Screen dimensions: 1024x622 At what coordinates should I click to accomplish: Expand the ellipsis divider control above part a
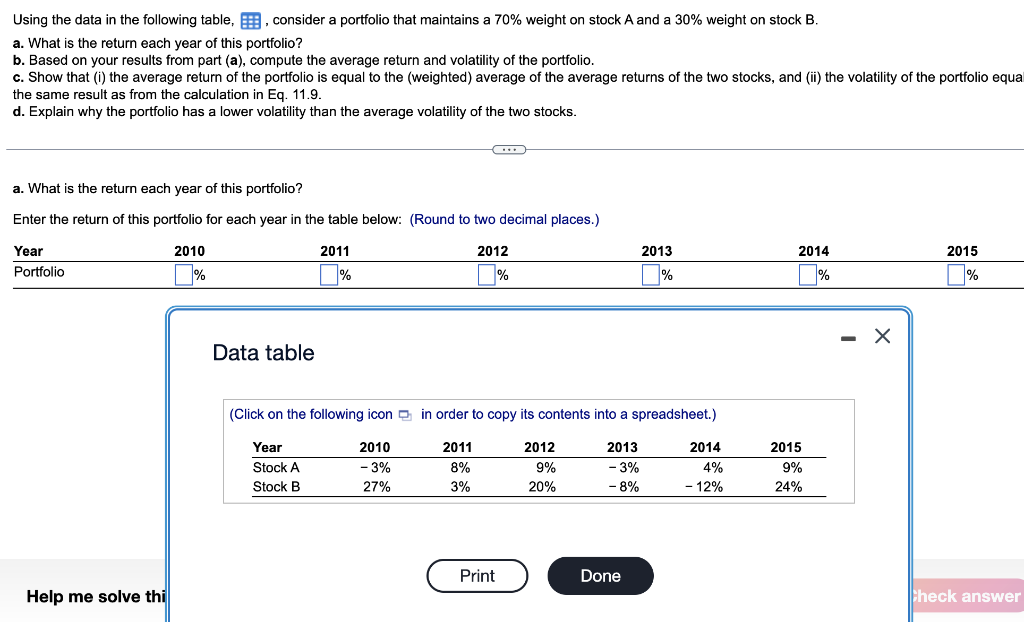[x=509, y=149]
